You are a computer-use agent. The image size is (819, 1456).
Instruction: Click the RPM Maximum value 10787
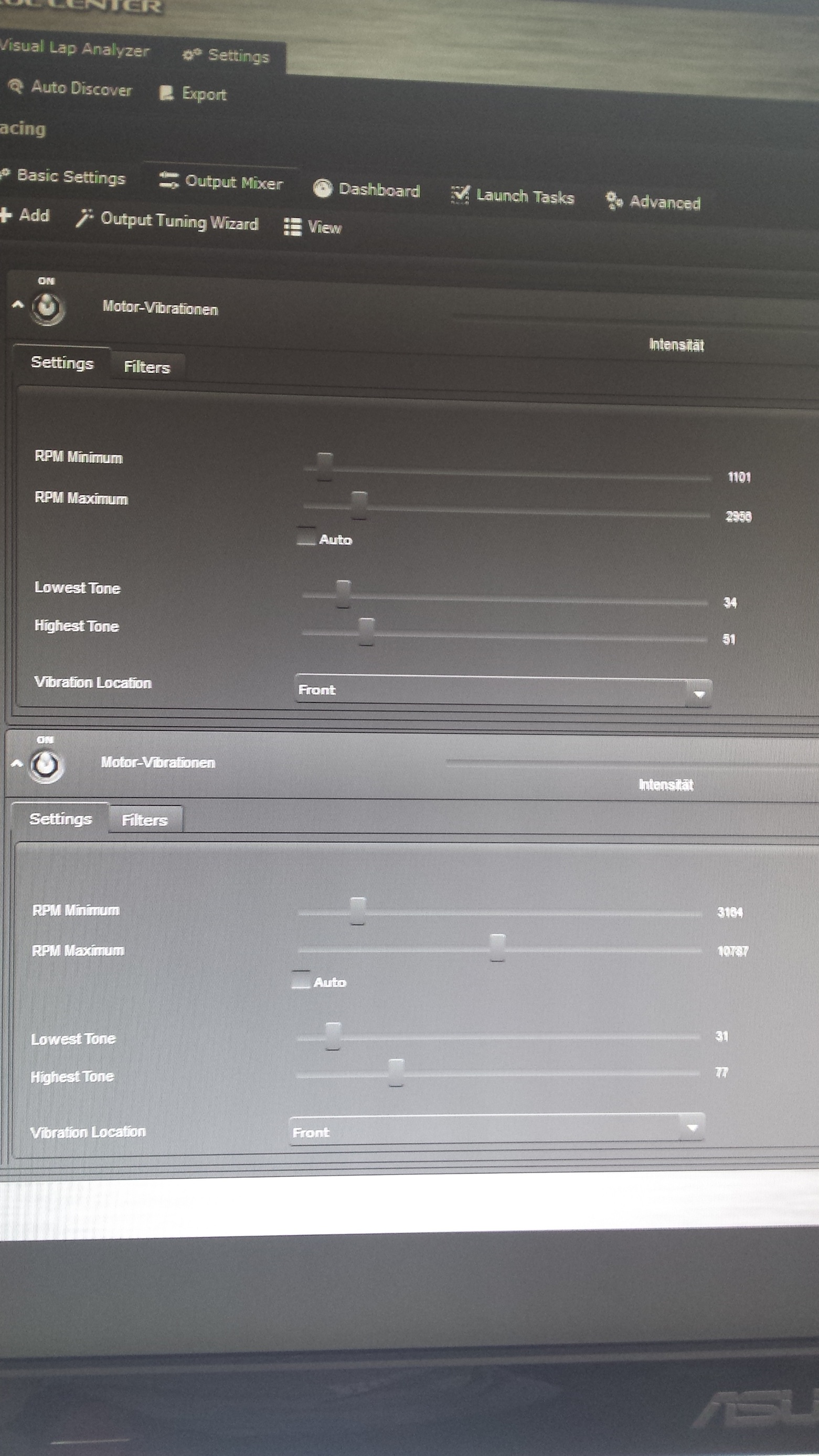[732, 951]
